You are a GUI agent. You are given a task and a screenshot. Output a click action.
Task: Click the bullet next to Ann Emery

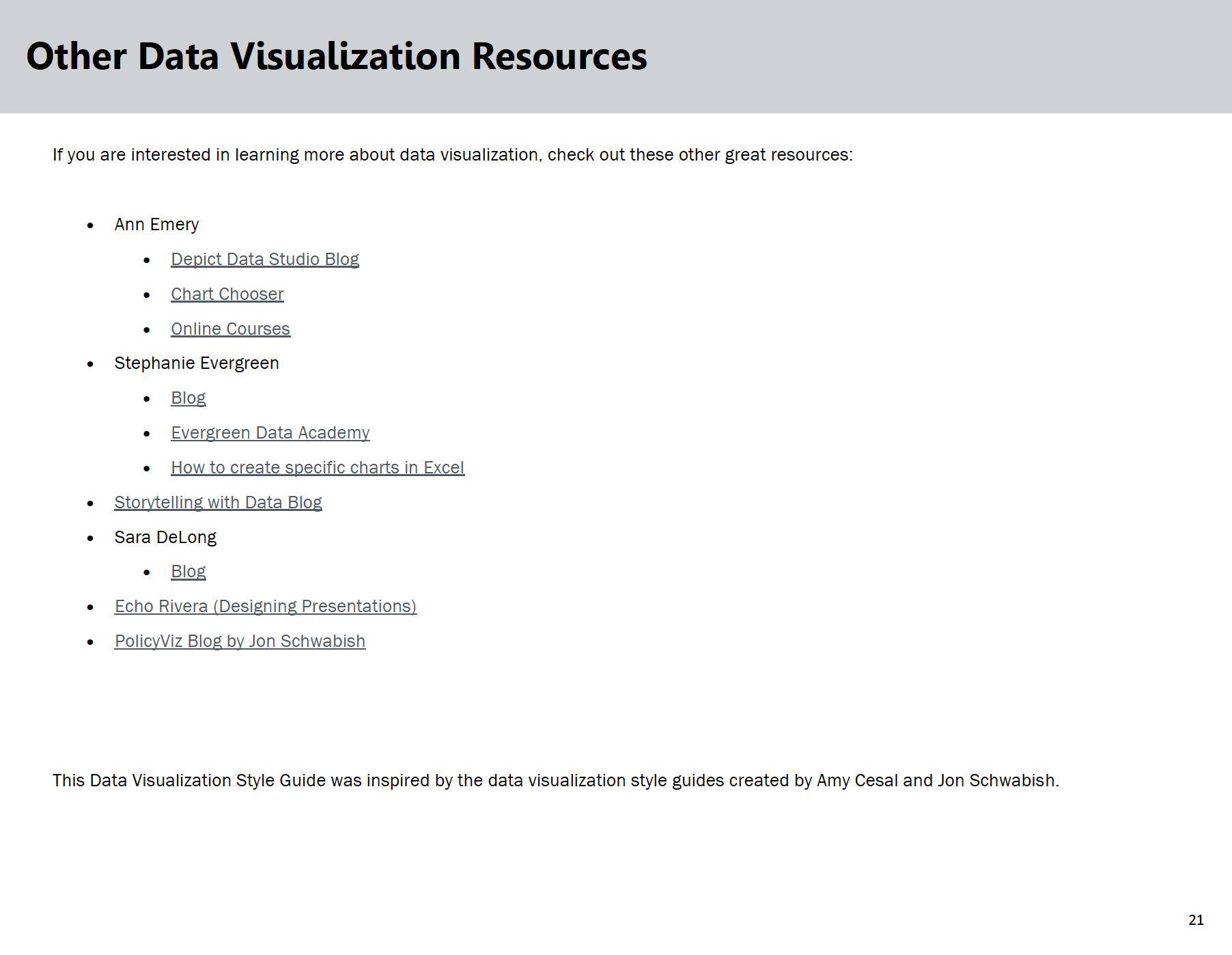pyautogui.click(x=91, y=224)
